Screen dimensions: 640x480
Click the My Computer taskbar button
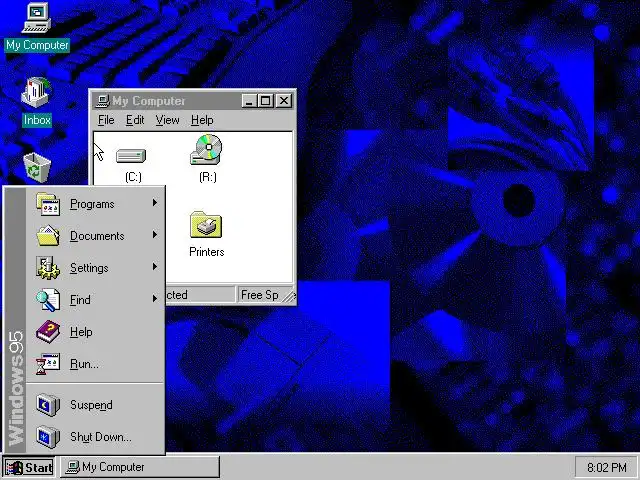click(140, 467)
